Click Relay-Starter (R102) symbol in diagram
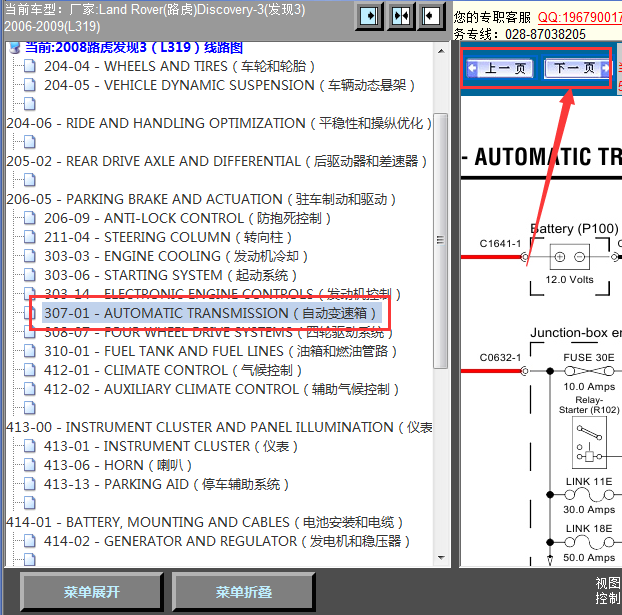622x615 pixels. pyautogui.click(x=587, y=443)
